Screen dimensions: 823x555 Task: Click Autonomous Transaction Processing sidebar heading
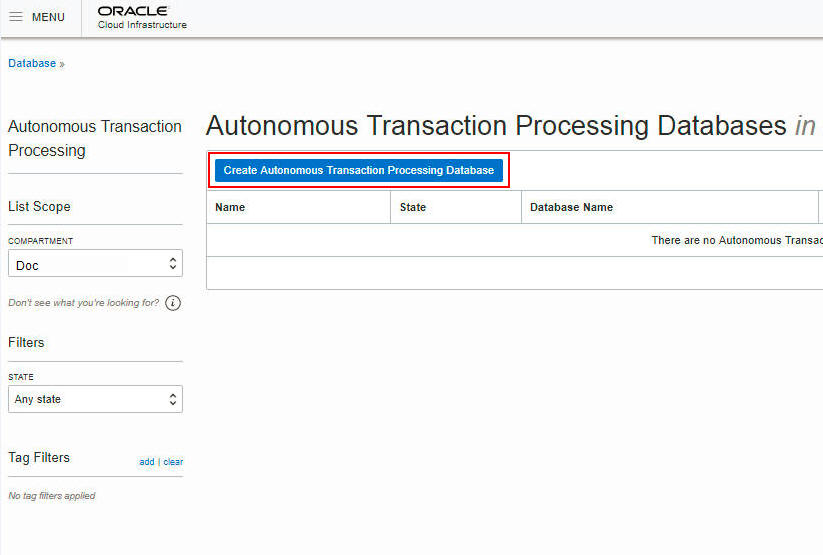[x=94, y=138]
